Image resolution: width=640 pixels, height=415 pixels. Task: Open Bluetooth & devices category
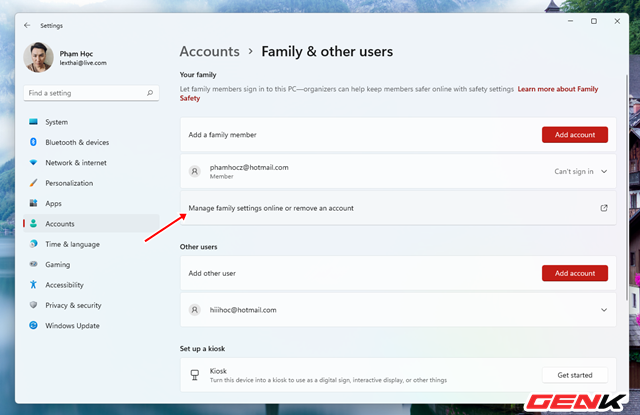91,142
